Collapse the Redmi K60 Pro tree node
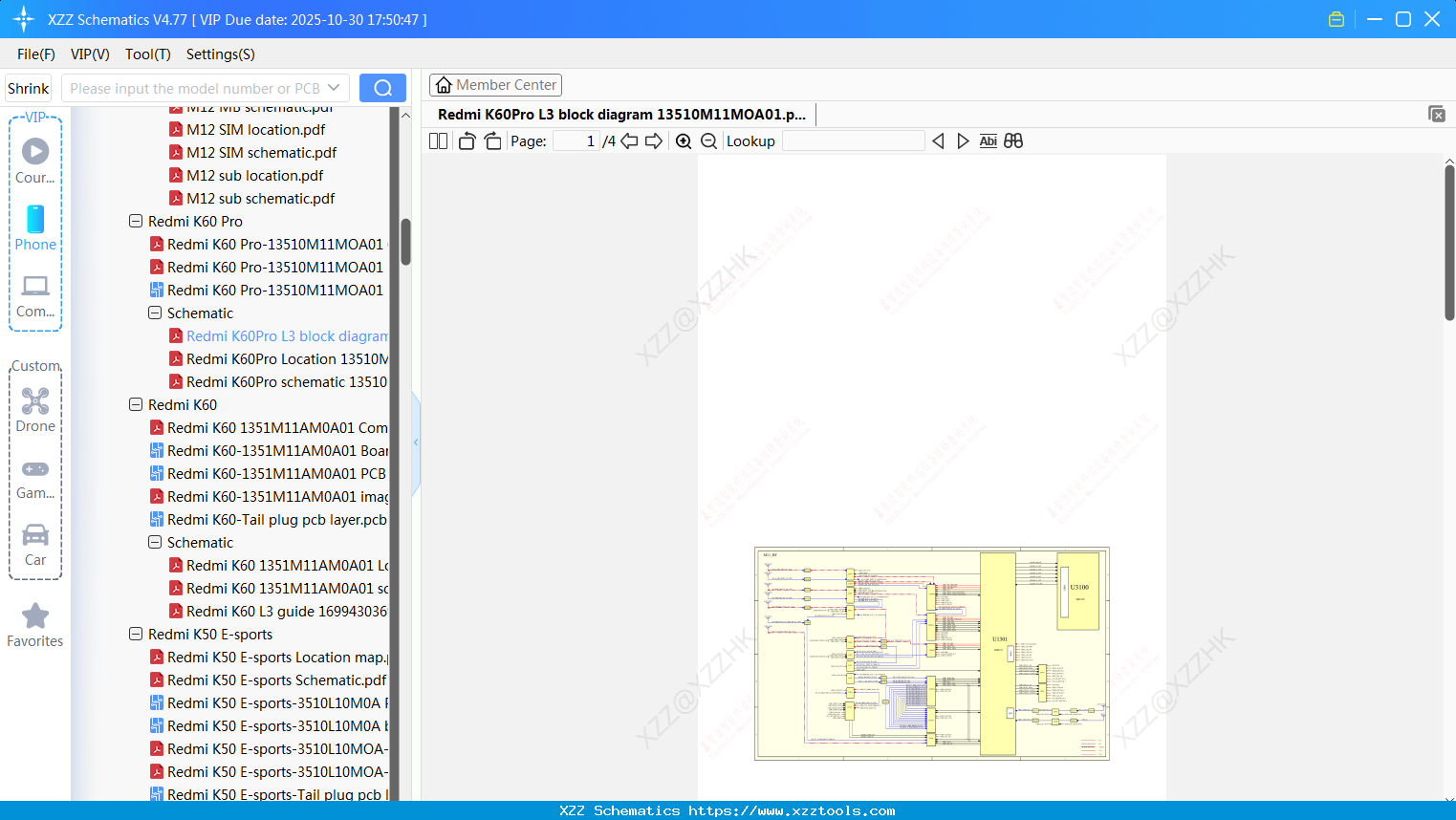 coord(135,221)
